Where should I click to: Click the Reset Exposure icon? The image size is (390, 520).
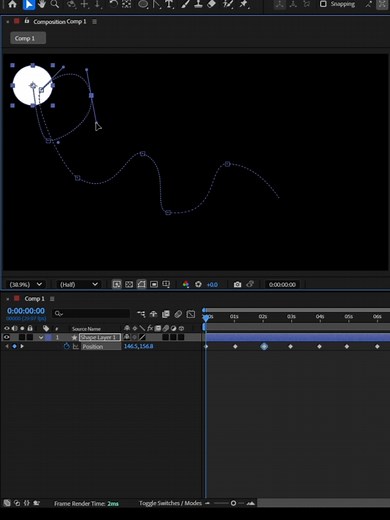click(198, 284)
